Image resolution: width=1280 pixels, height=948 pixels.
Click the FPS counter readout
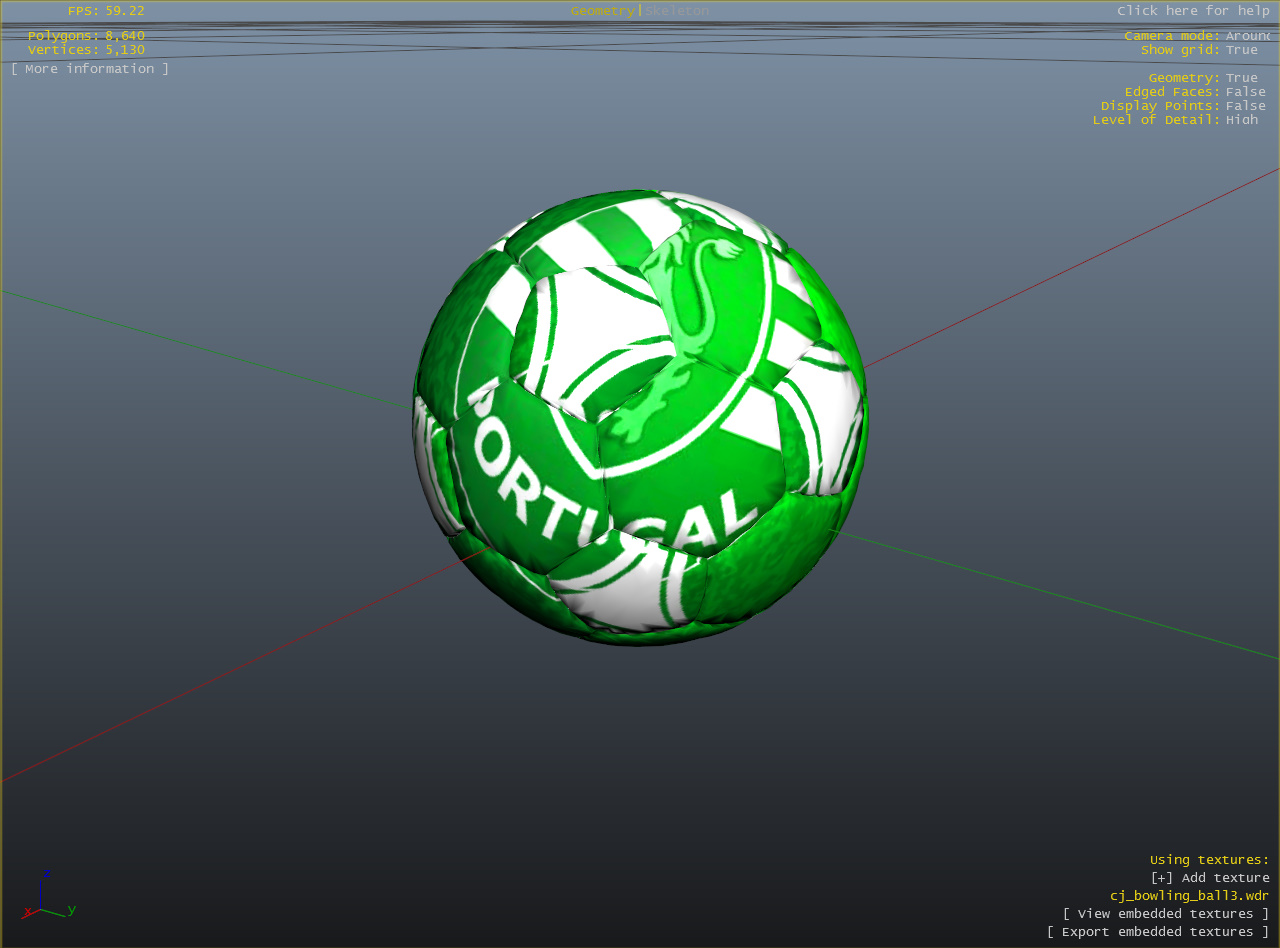[x=106, y=11]
